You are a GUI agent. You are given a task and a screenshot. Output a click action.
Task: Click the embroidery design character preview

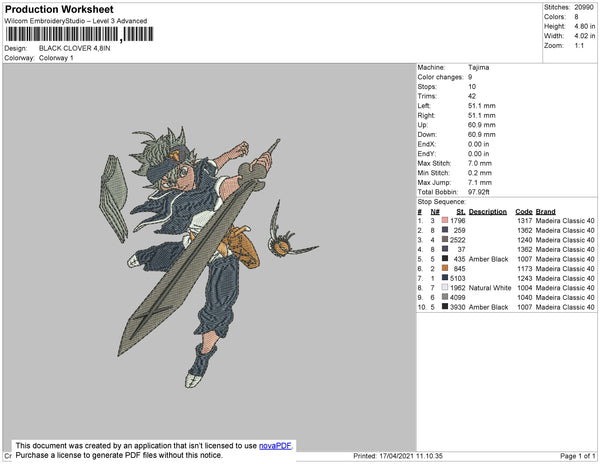(x=209, y=257)
